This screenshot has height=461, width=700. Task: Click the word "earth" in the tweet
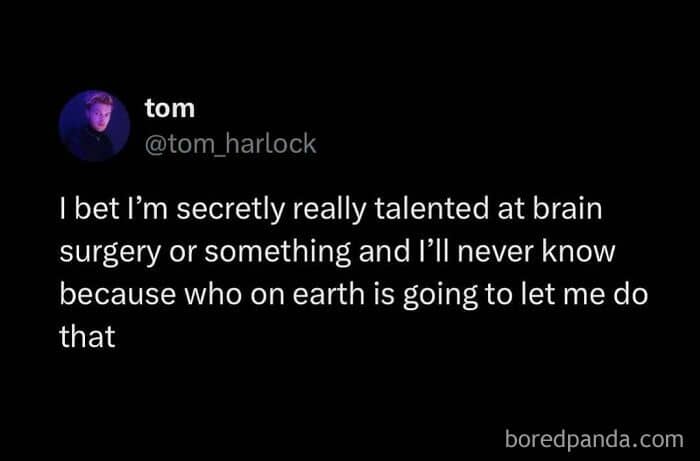click(329, 295)
